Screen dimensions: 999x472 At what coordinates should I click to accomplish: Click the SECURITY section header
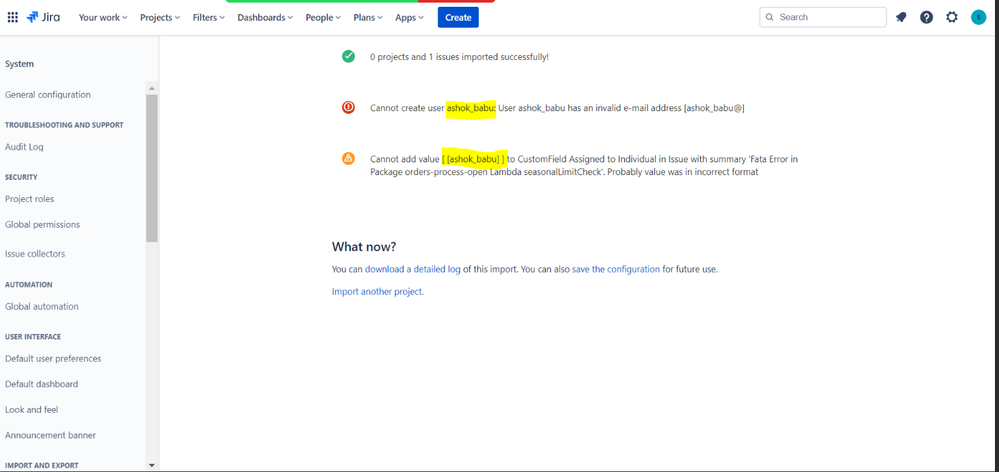[21, 177]
